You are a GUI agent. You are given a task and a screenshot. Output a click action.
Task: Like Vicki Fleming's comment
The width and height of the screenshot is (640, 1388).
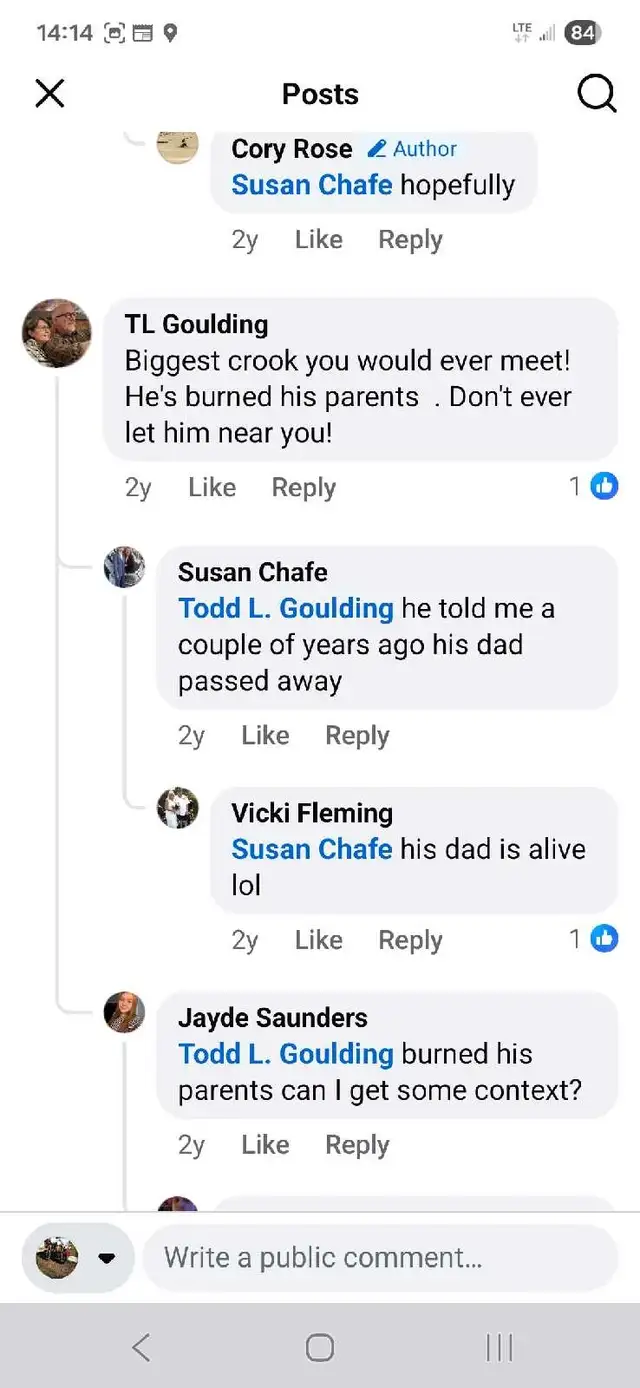point(318,941)
